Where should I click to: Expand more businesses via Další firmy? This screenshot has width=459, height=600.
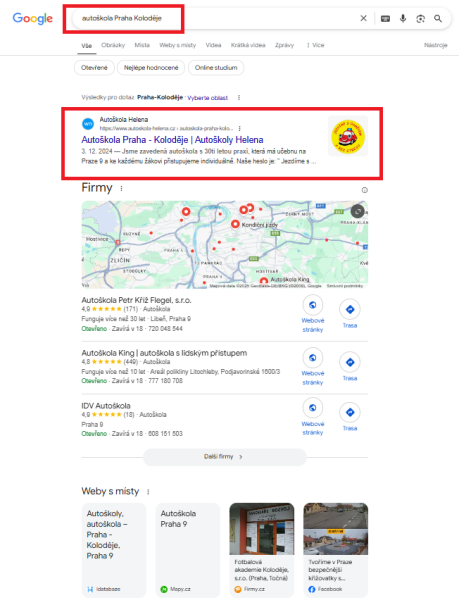click(x=225, y=457)
